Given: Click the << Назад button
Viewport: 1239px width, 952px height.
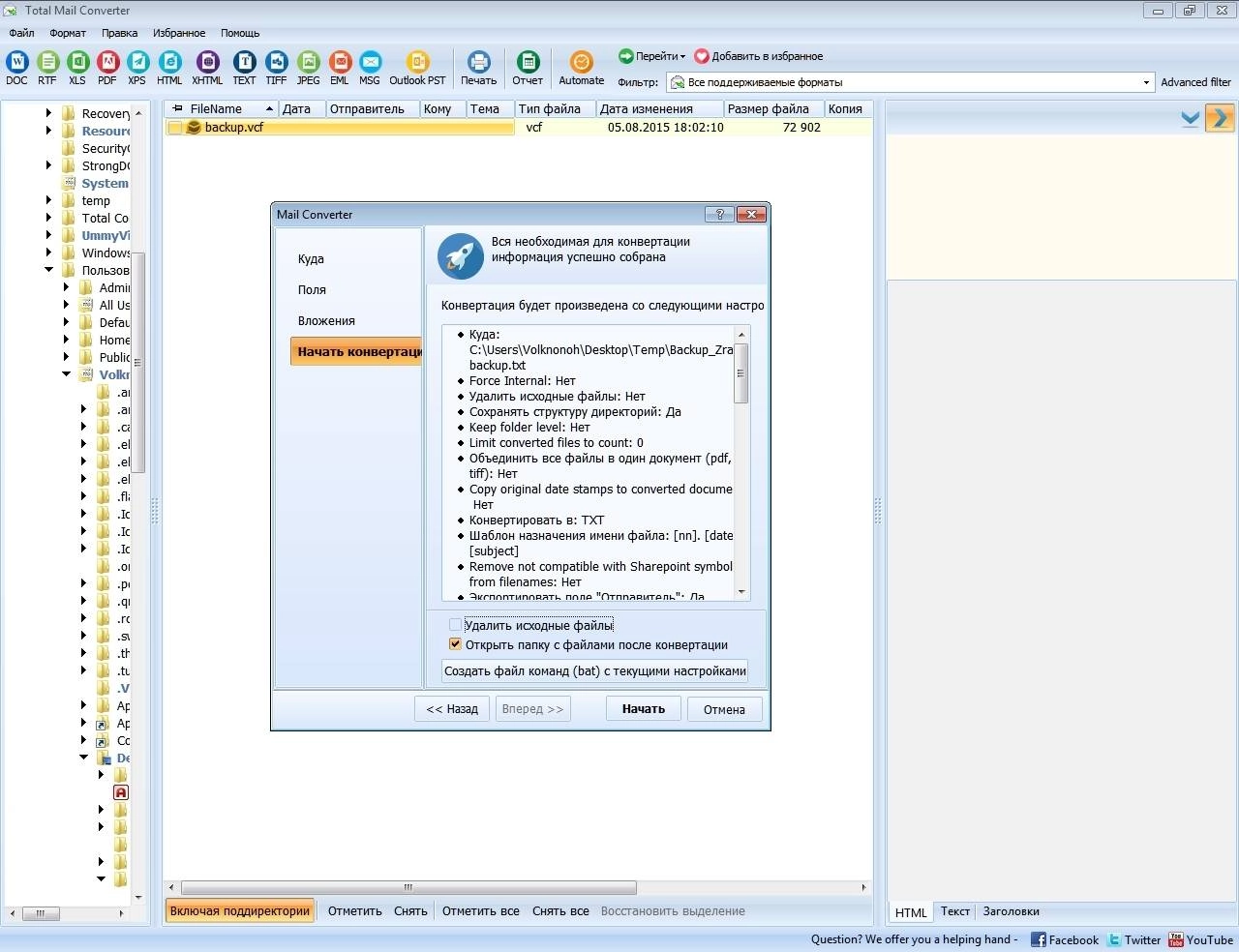Looking at the screenshot, I should click(x=452, y=709).
